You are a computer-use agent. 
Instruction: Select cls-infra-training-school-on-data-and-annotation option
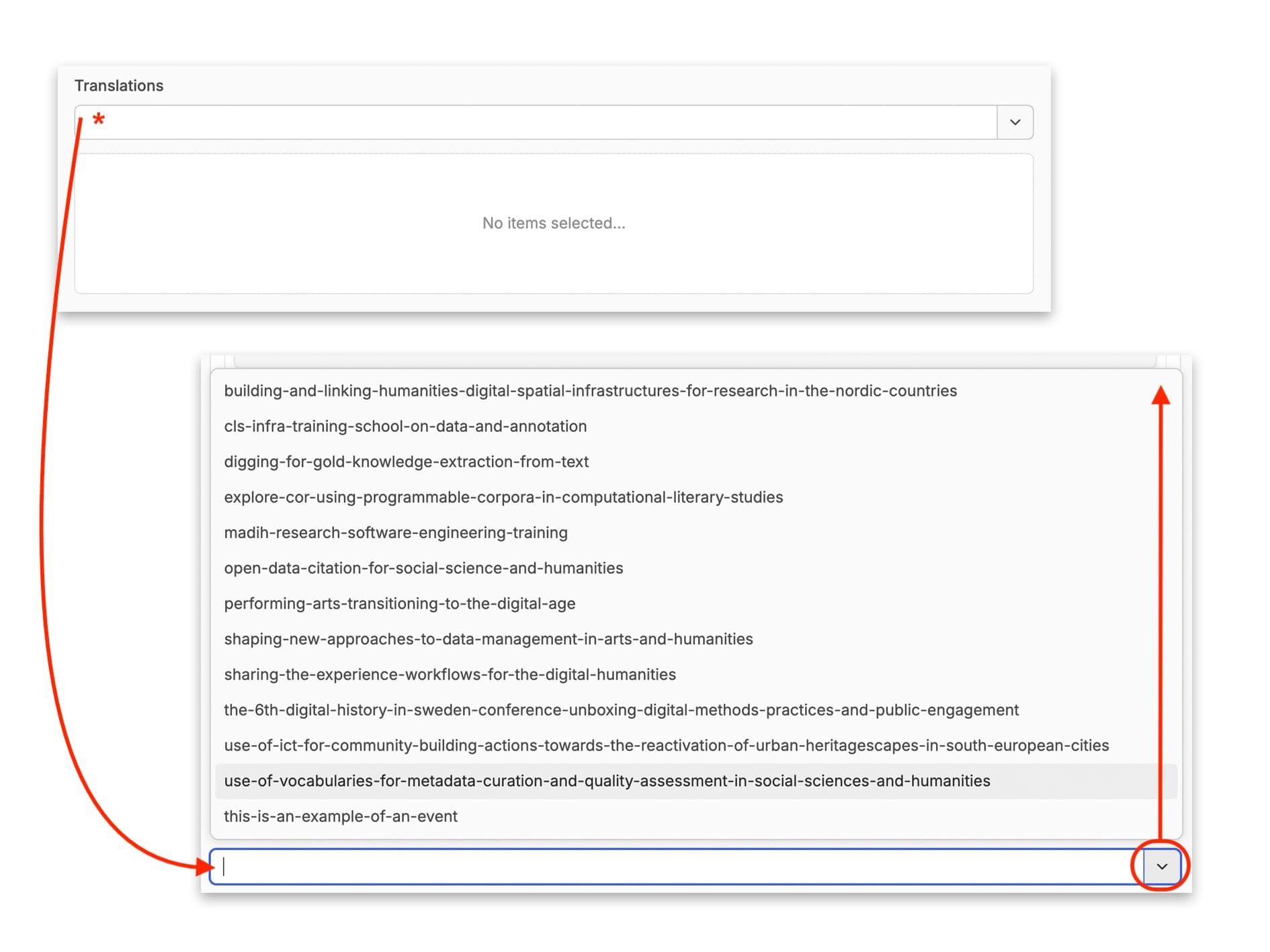point(405,427)
